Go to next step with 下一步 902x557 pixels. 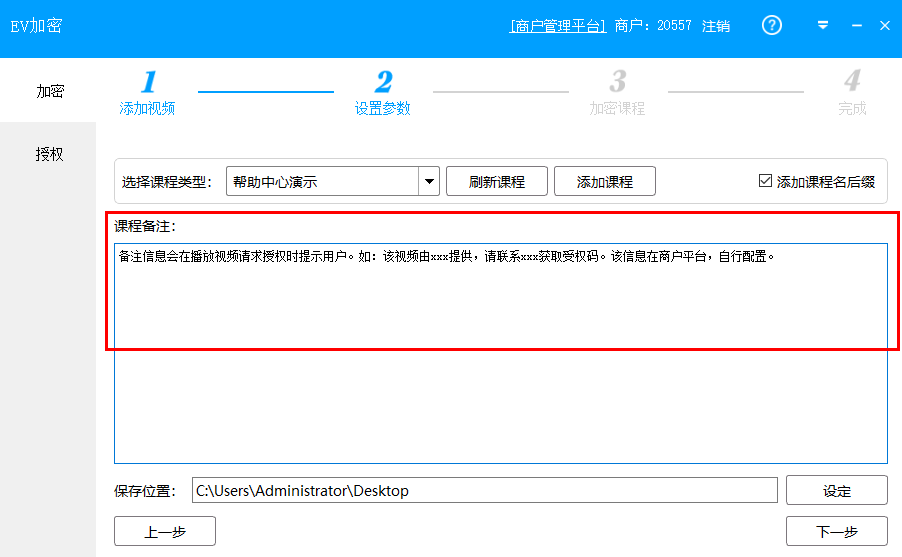[x=836, y=531]
